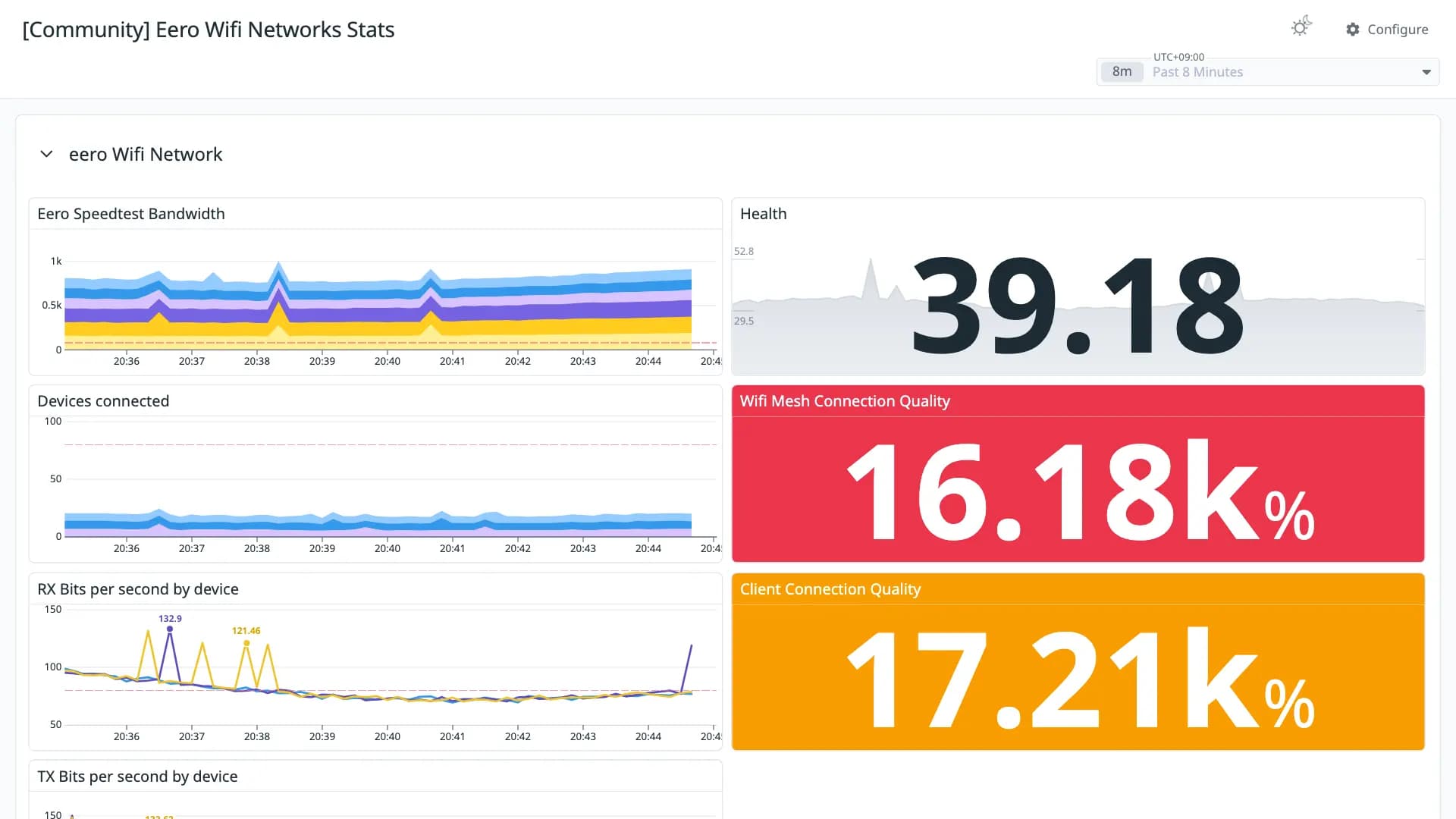Click 20:43 tick on RX Bits chart
The width and height of the screenshot is (1456, 819).
tap(583, 736)
